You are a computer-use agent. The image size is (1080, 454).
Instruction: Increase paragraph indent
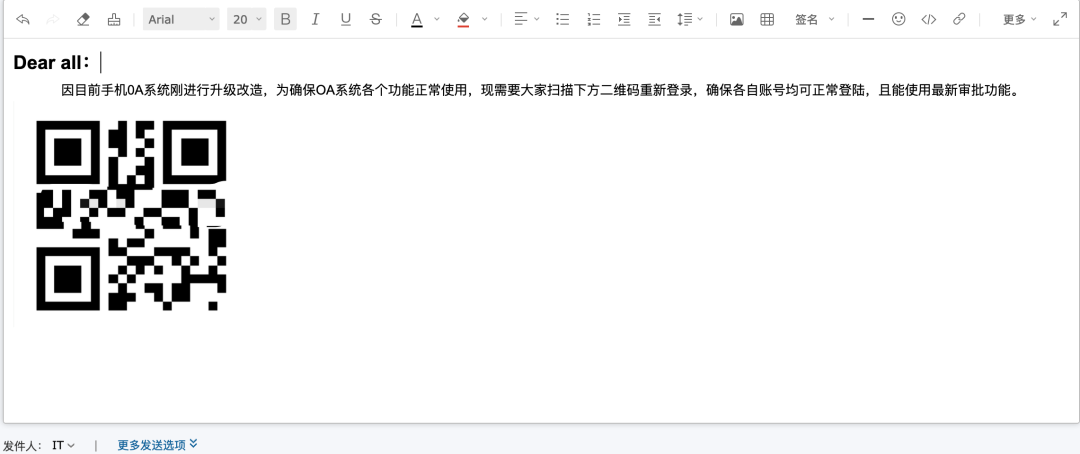point(624,19)
